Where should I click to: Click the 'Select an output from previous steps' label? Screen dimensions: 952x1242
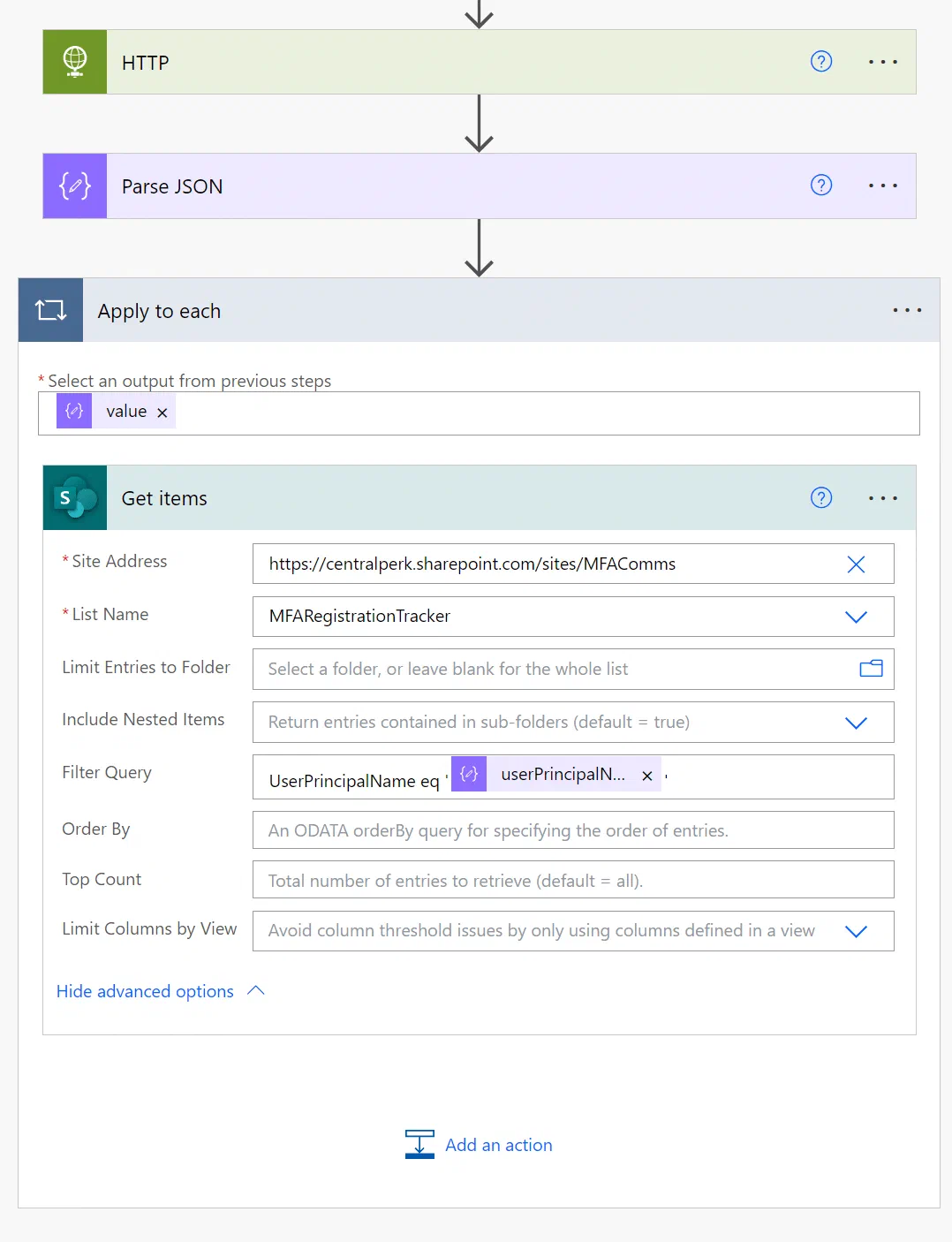190,381
